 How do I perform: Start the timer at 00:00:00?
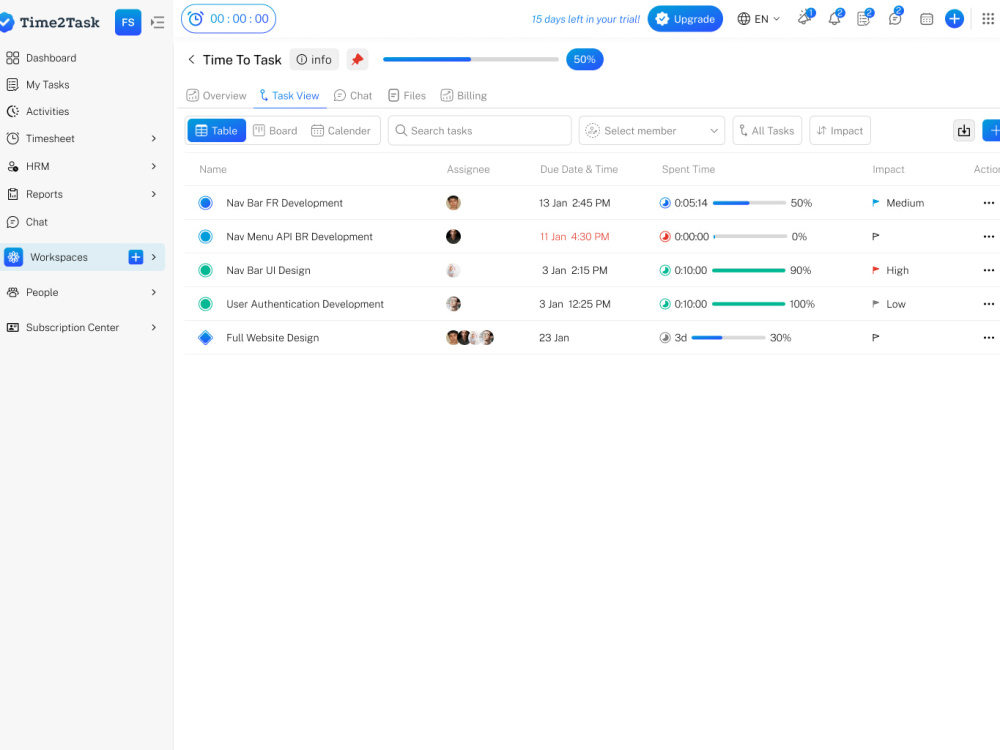coord(228,18)
